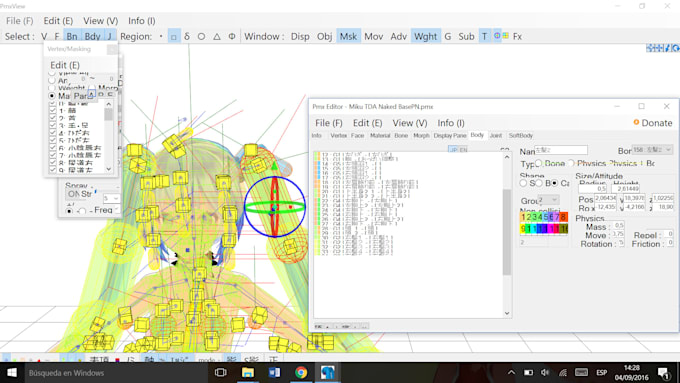This screenshot has height=383, width=680.
Task: Open the Mov window
Action: pos(373,36)
